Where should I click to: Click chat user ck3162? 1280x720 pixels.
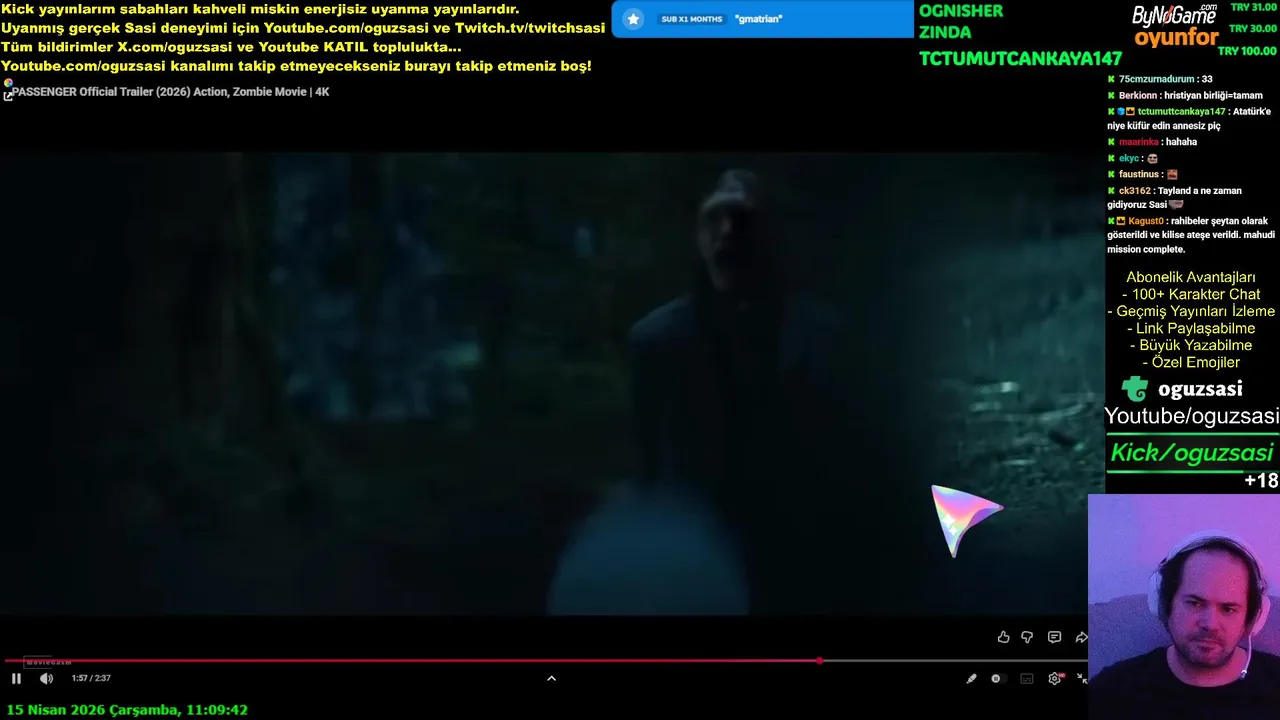[x=1135, y=190]
